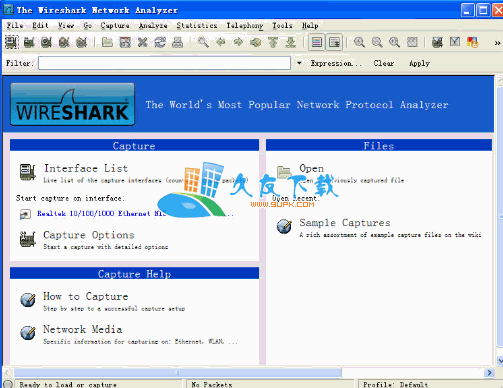The height and width of the screenshot is (388, 503).
Task: Clear the display filter
Action: [384, 63]
